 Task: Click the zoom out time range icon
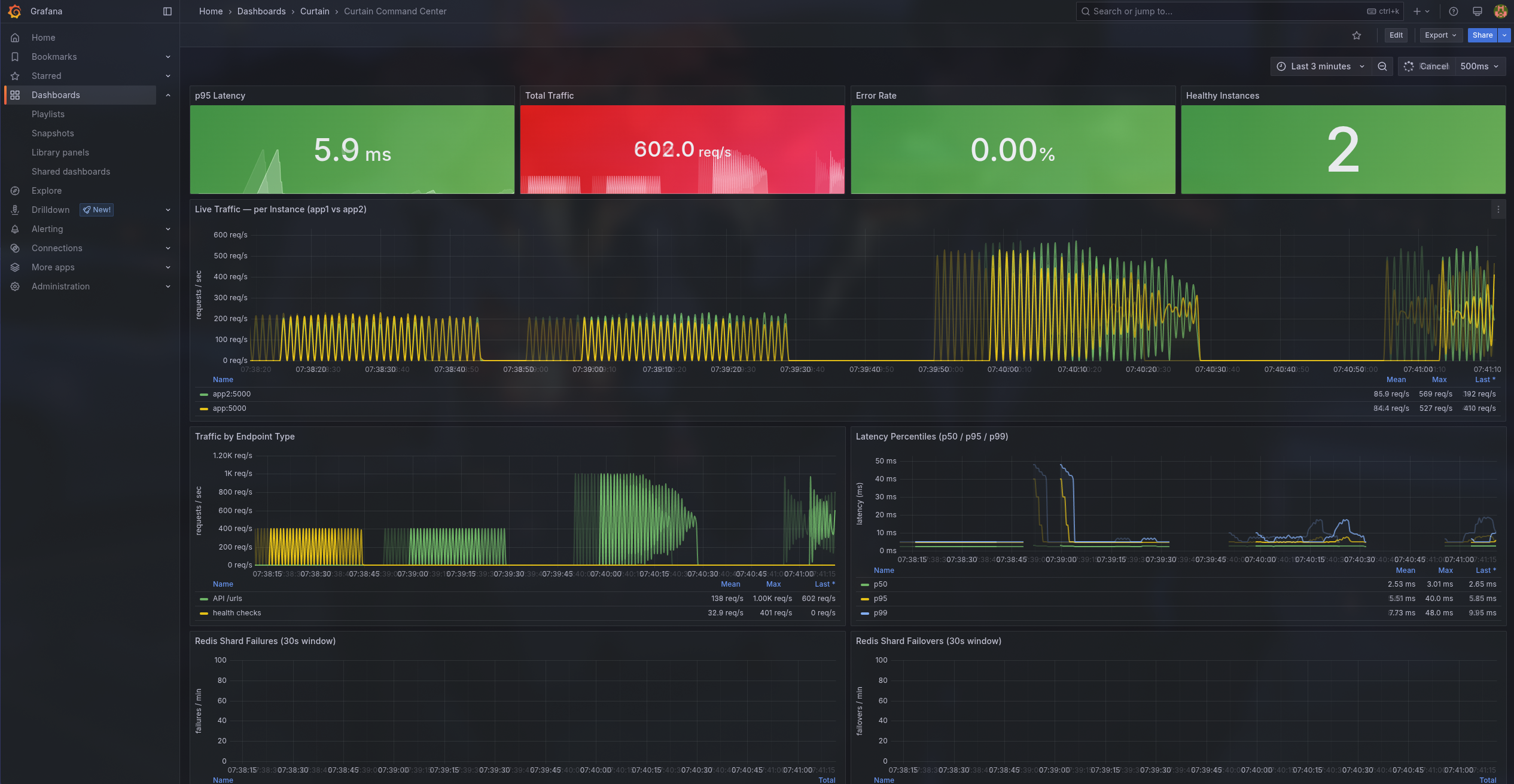pos(1382,66)
